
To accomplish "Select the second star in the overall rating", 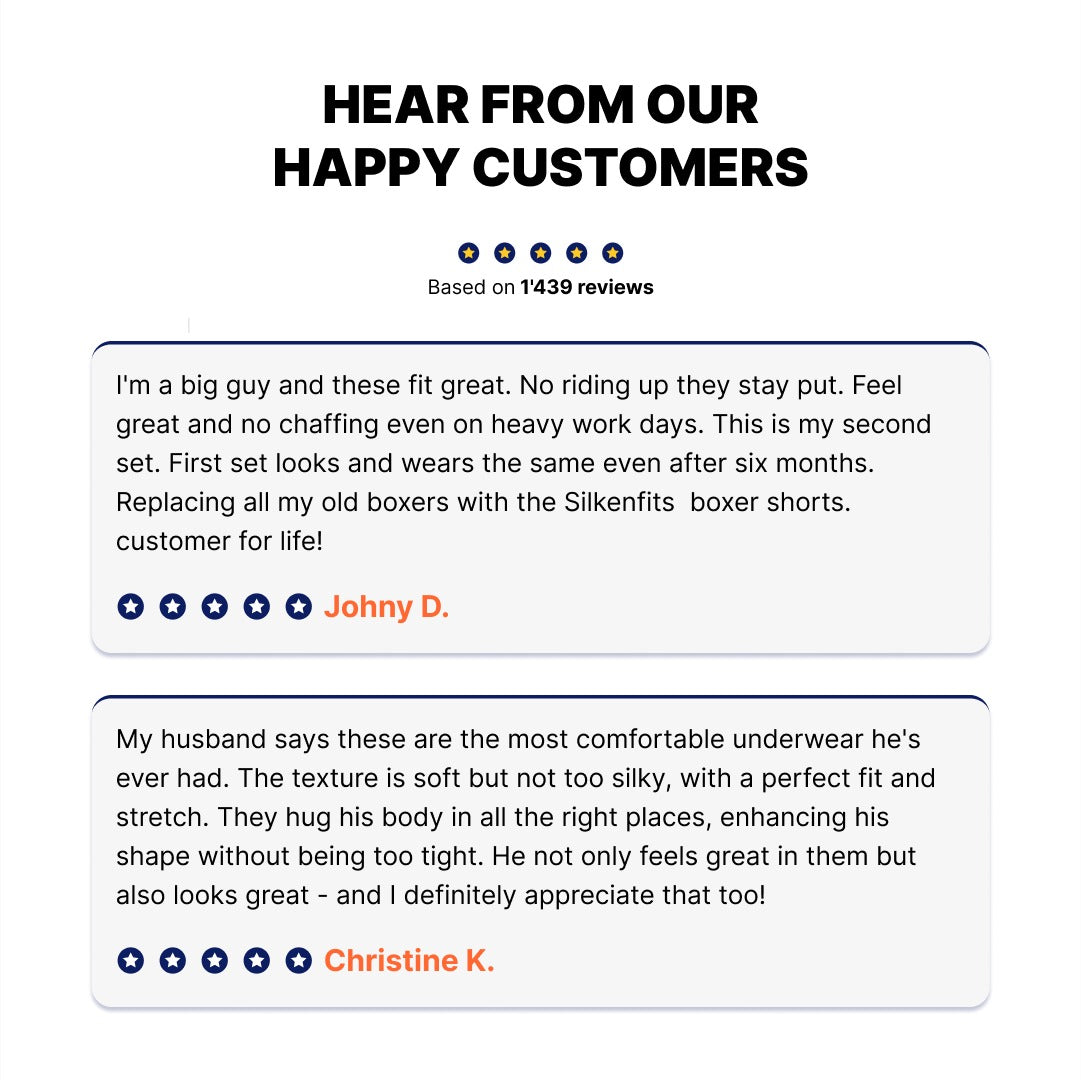I will pos(505,253).
